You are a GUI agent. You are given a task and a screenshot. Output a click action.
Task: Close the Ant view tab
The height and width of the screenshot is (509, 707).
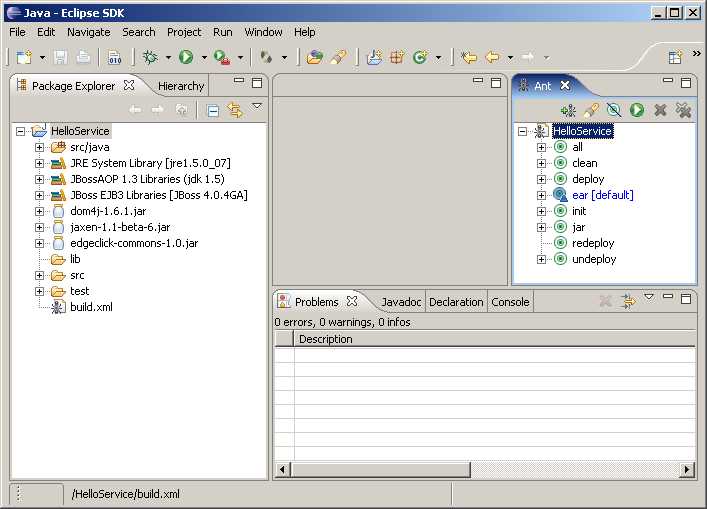(565, 85)
